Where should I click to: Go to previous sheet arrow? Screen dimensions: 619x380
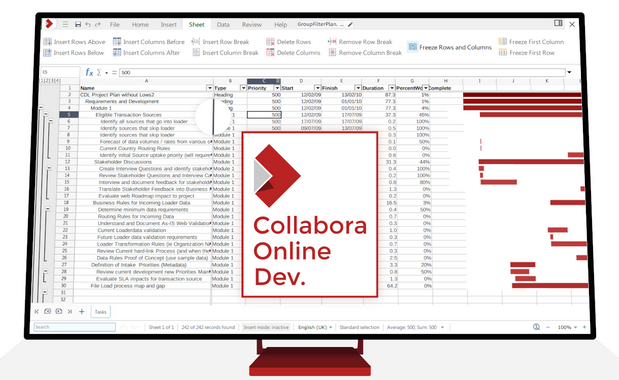click(47, 311)
